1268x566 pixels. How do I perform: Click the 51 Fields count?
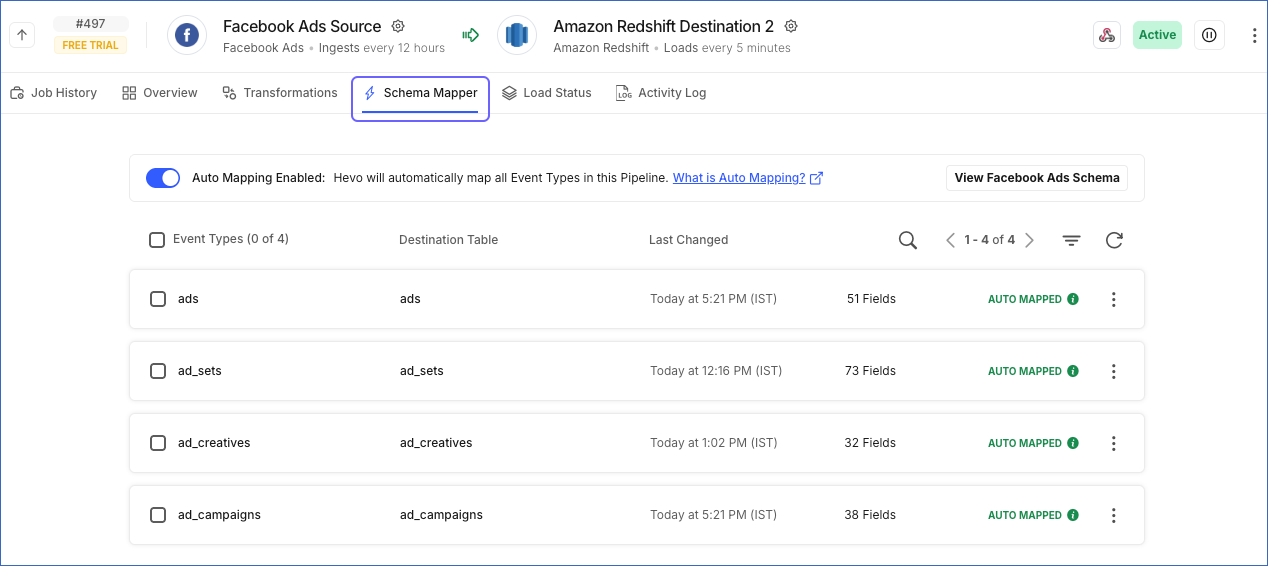[x=871, y=299]
